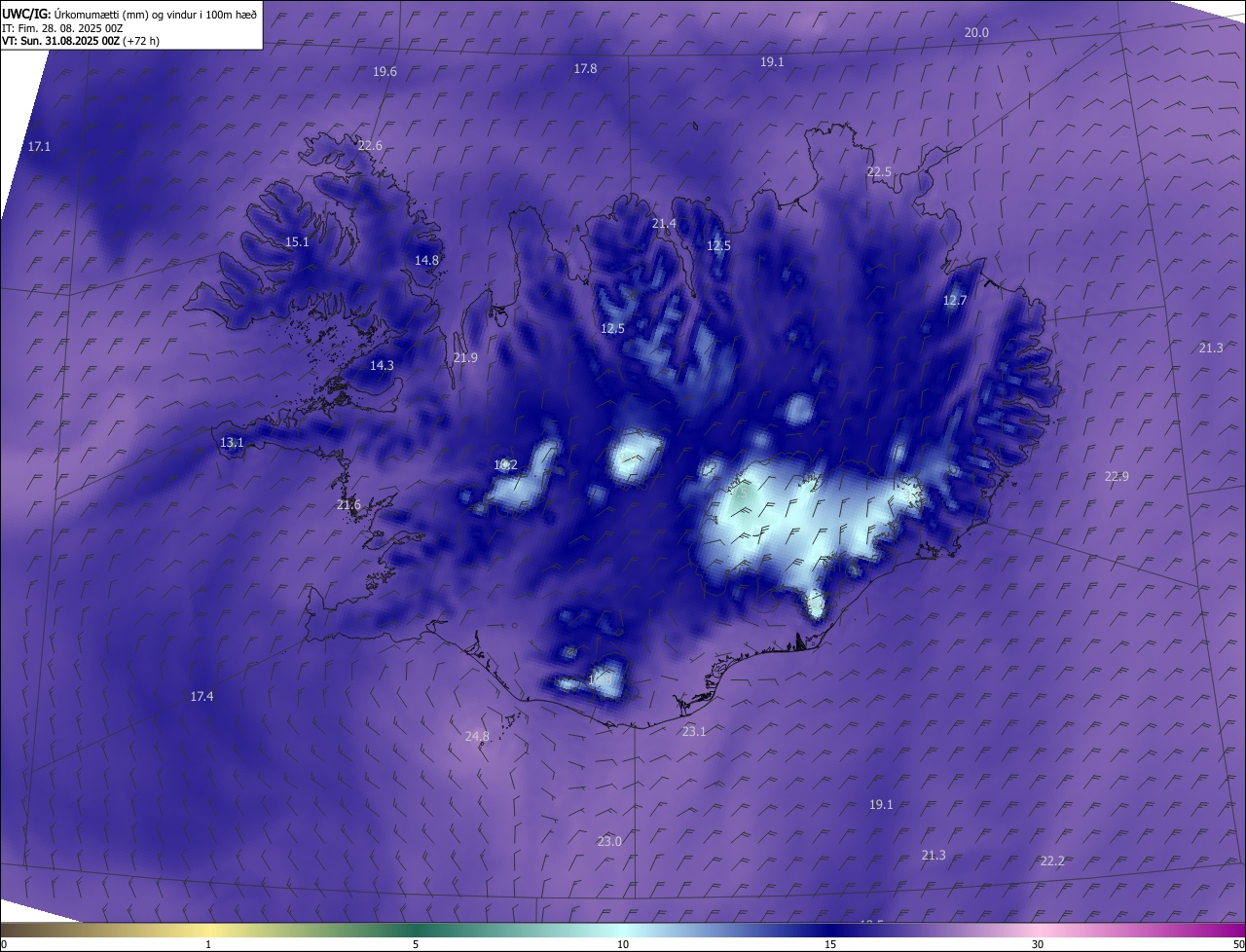Click the 50 tick on the color scale

tap(1238, 944)
